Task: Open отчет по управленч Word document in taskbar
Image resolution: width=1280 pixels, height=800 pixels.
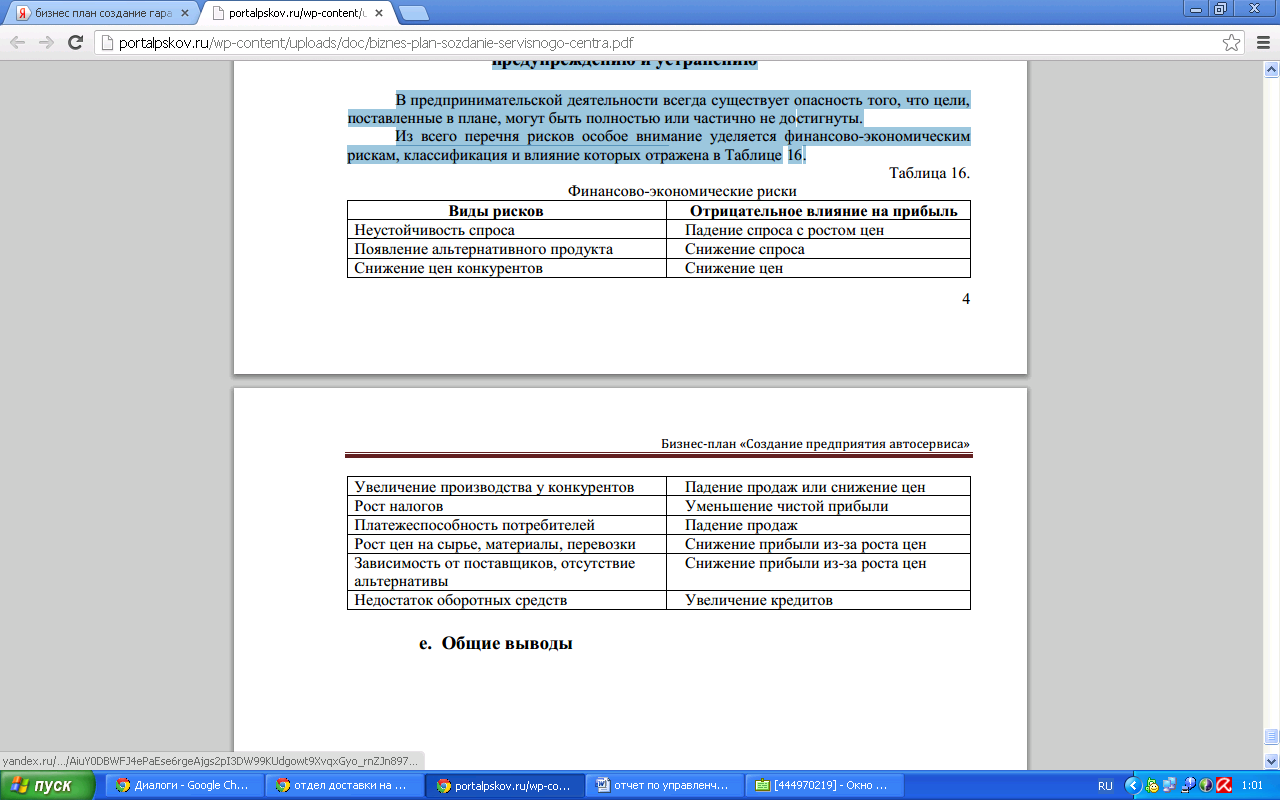Action: point(665,785)
